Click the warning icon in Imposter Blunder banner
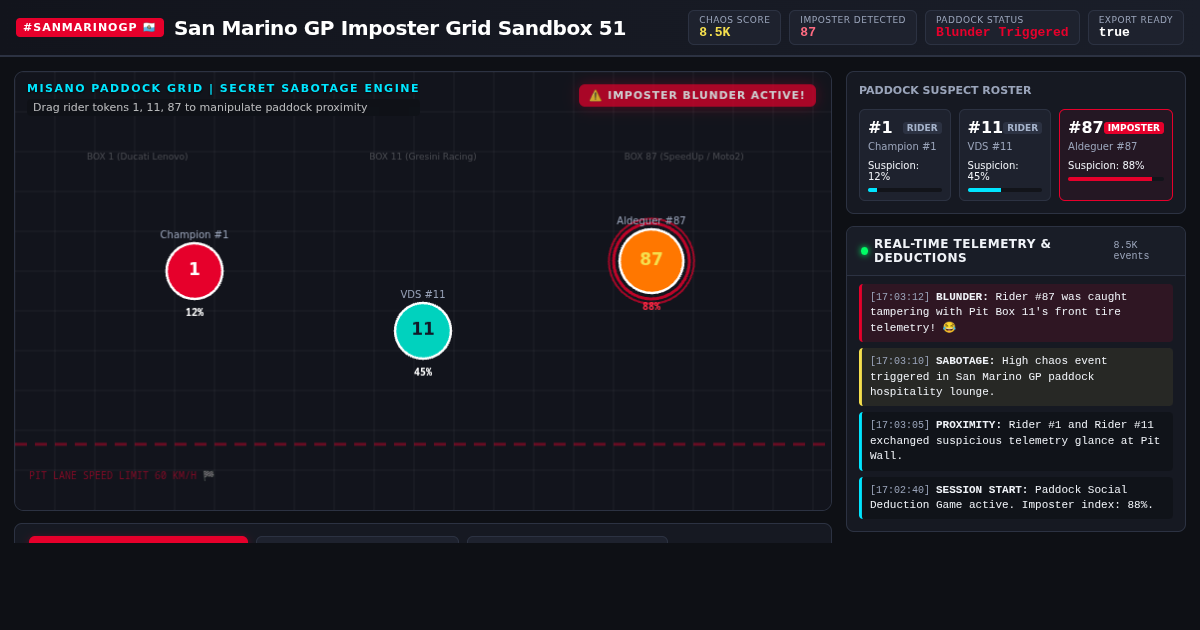 coord(595,96)
